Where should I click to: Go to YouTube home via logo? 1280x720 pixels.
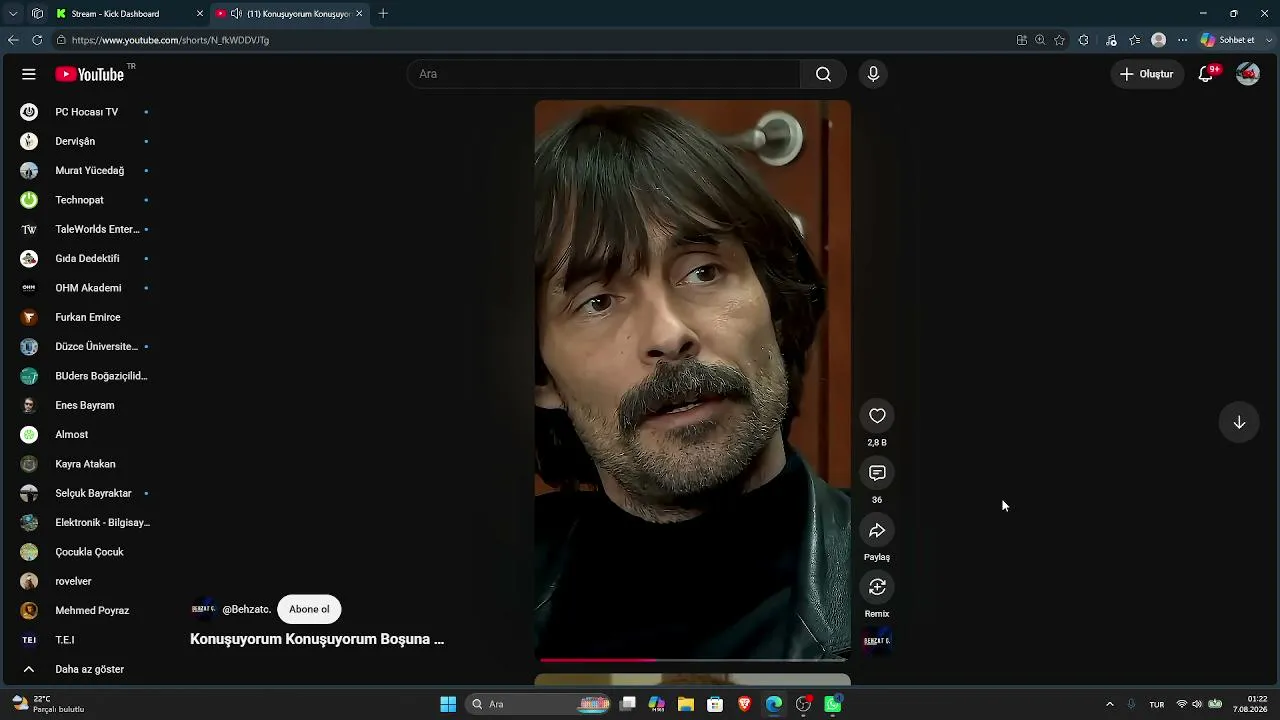tap(90, 74)
